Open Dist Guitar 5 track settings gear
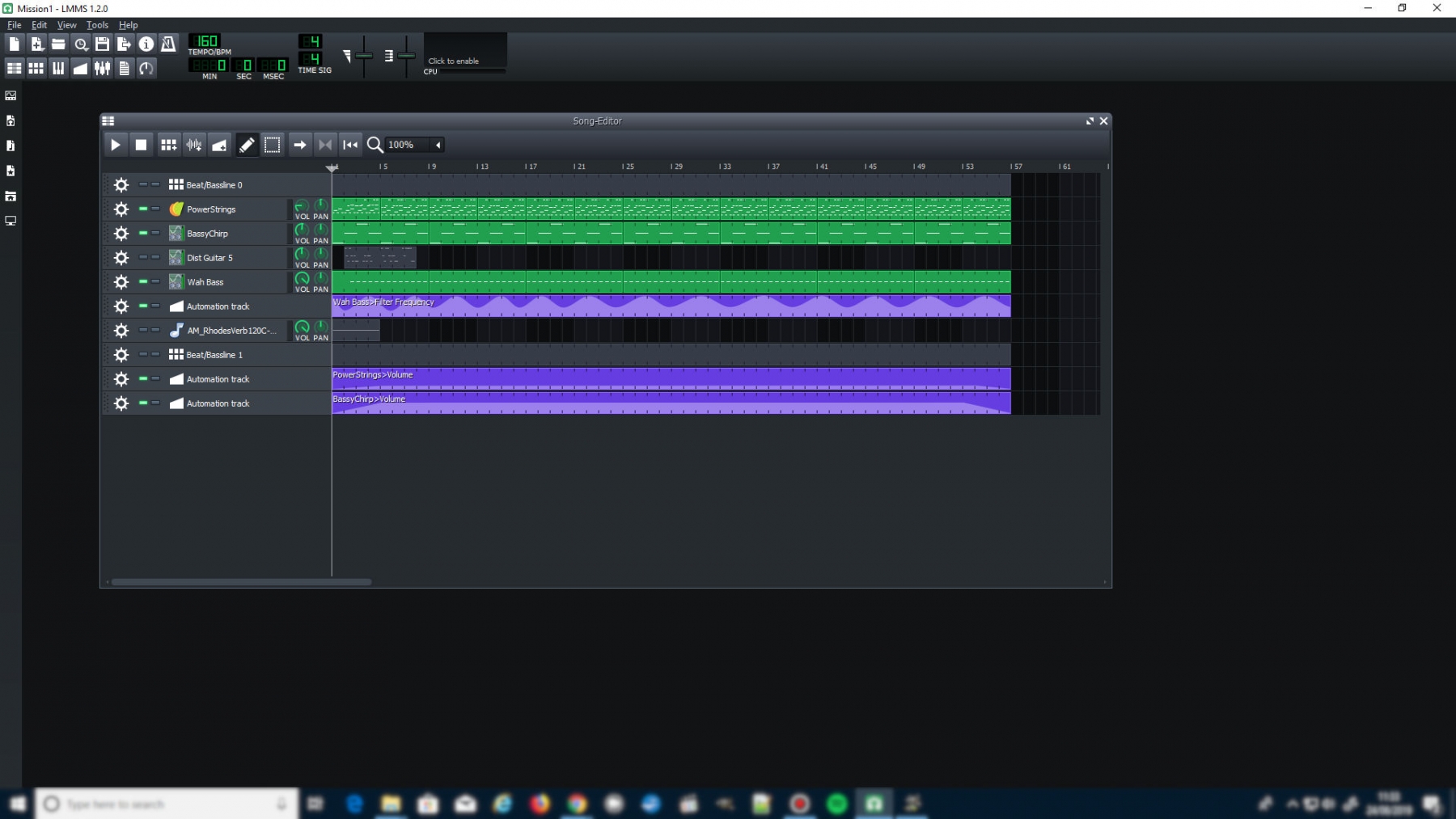The image size is (1456, 819). [x=121, y=258]
